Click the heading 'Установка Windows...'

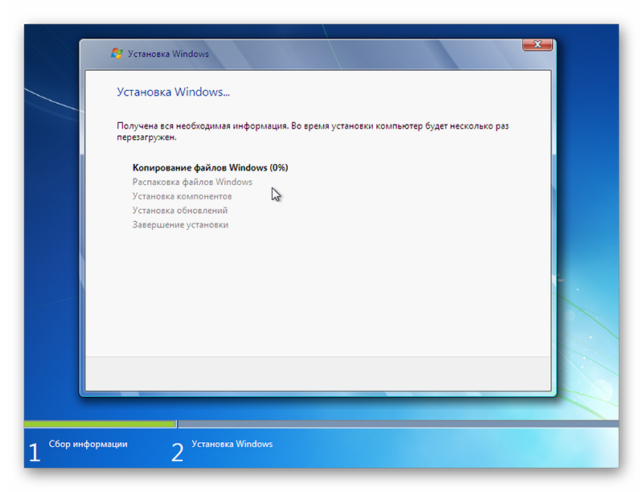pyautogui.click(x=173, y=92)
